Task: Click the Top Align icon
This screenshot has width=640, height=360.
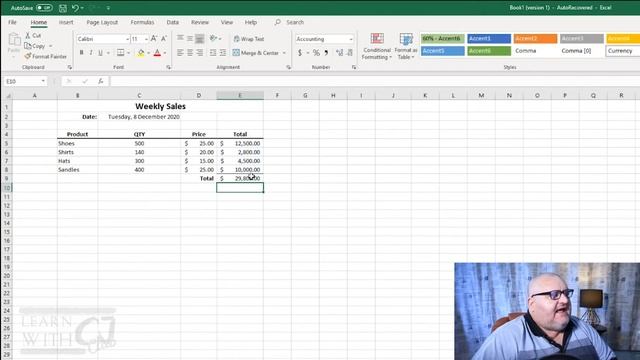Action: [180, 38]
